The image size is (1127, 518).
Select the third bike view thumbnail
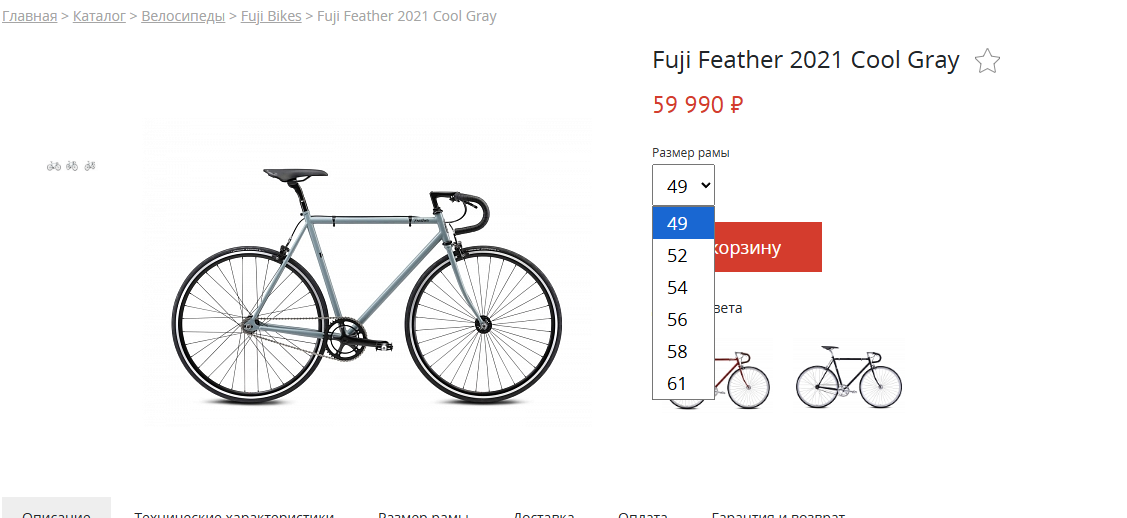click(x=90, y=166)
